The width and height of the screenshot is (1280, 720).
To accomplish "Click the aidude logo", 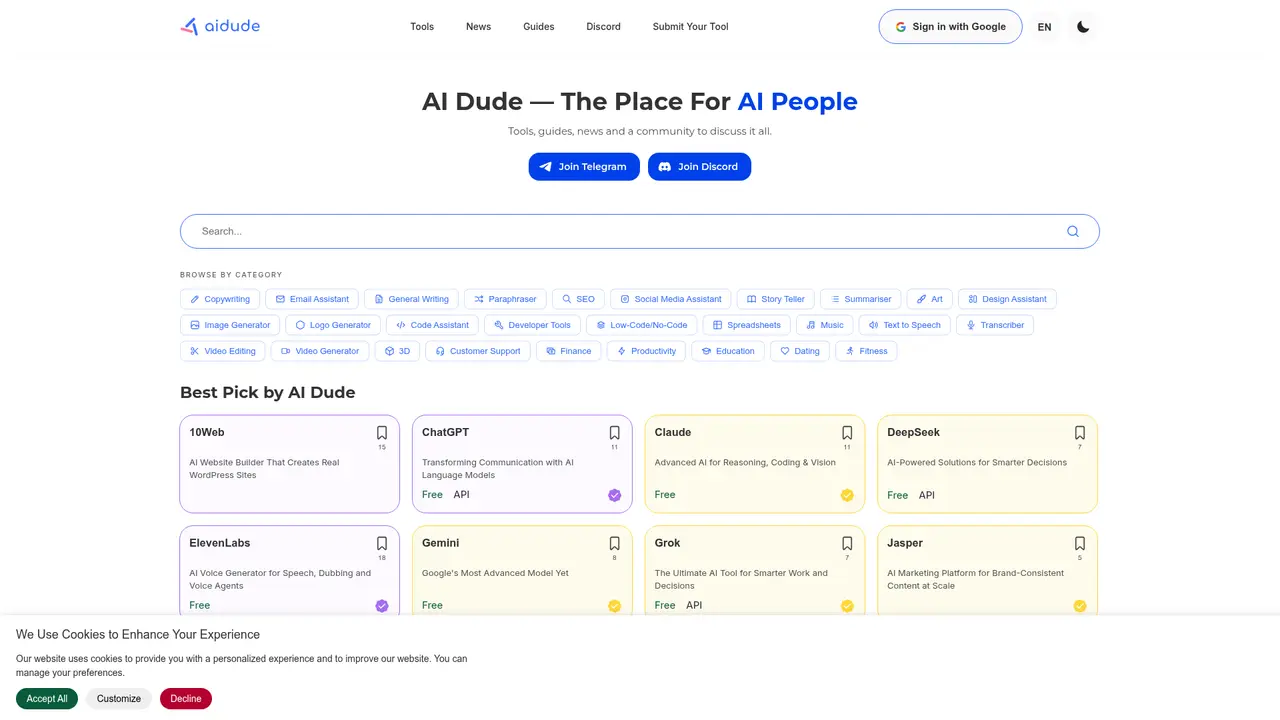I will 220,27.
